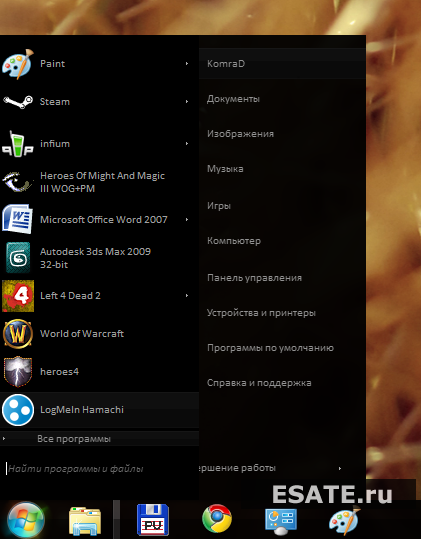This screenshot has width=421, height=539.
Task: Click the Все программы label
Action: pos(74,439)
